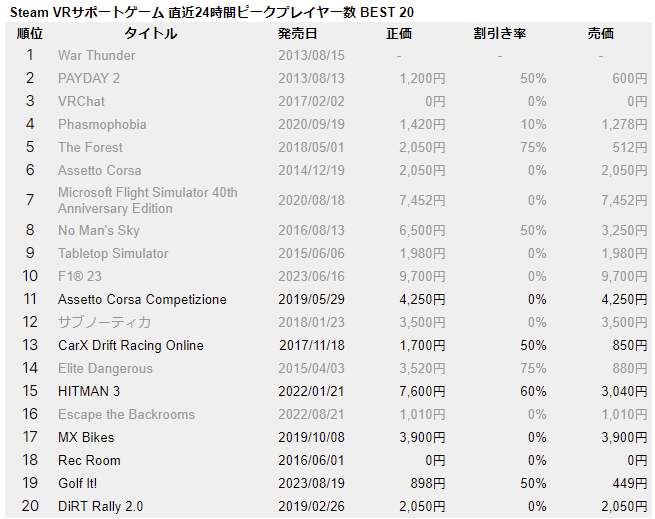Select CarX Drift Racing Online
This screenshot has height=519, width=655.
(x=130, y=345)
